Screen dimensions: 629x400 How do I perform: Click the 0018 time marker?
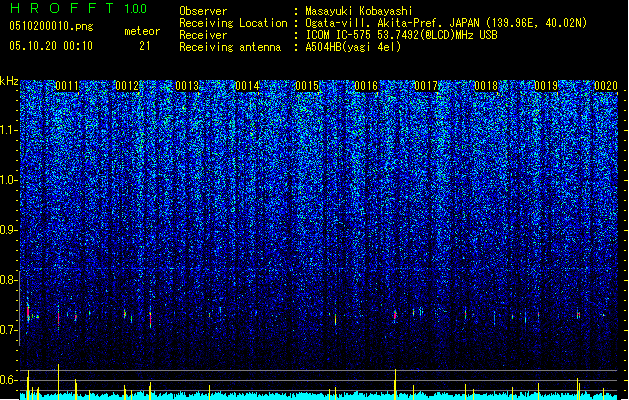click(486, 86)
